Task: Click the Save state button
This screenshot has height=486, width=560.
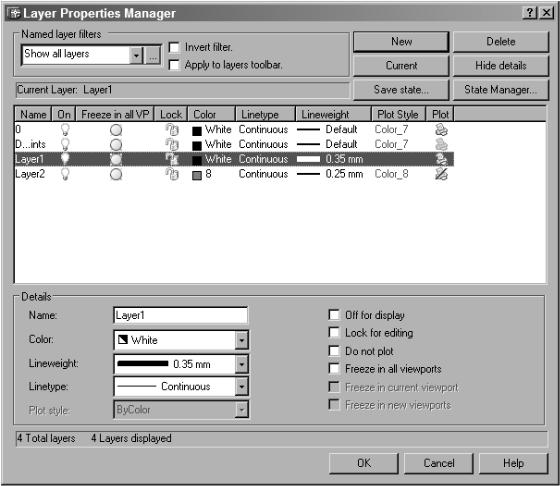Action: tap(401, 90)
